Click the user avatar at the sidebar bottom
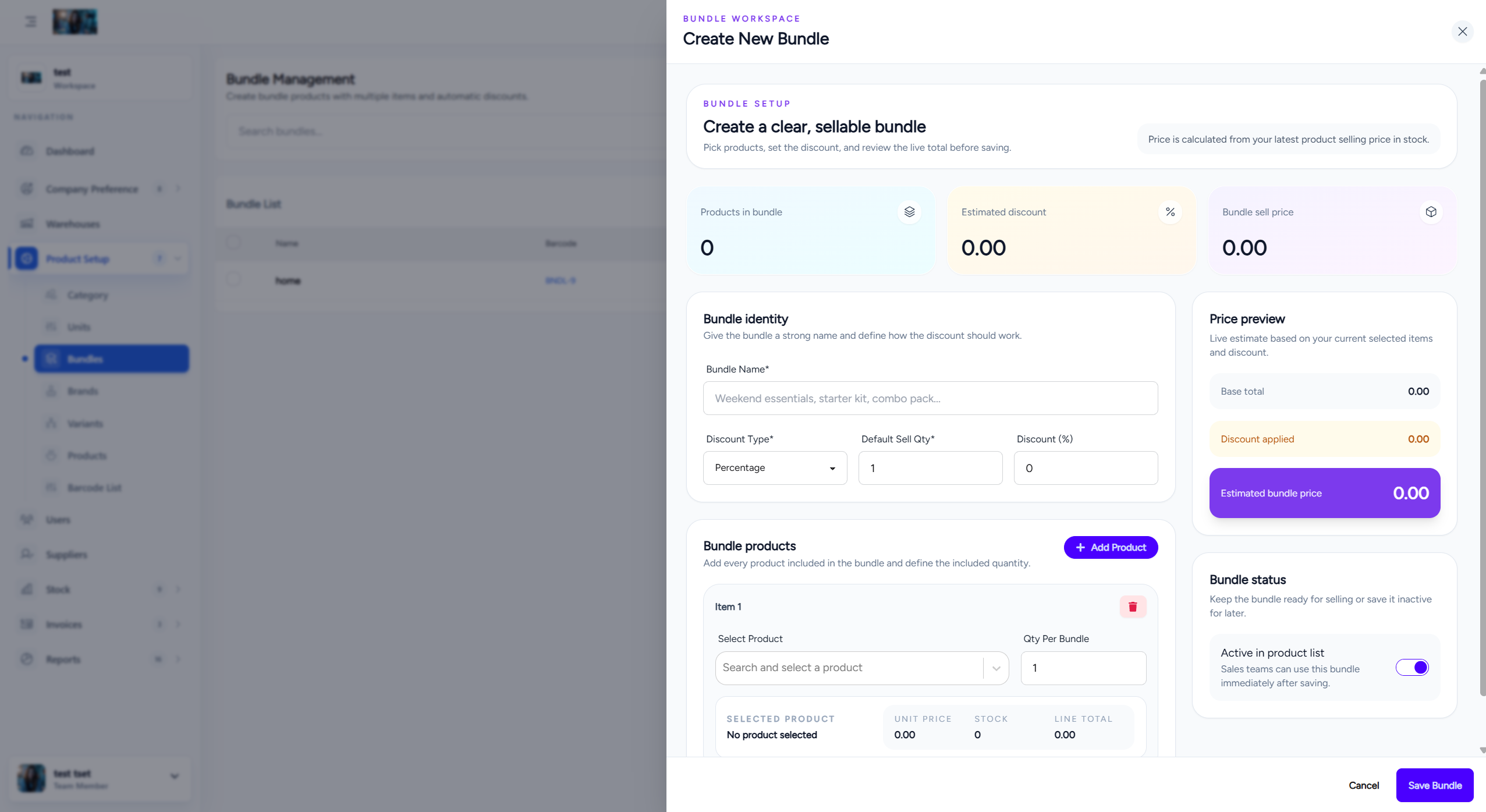Image resolution: width=1486 pixels, height=812 pixels. click(x=31, y=778)
